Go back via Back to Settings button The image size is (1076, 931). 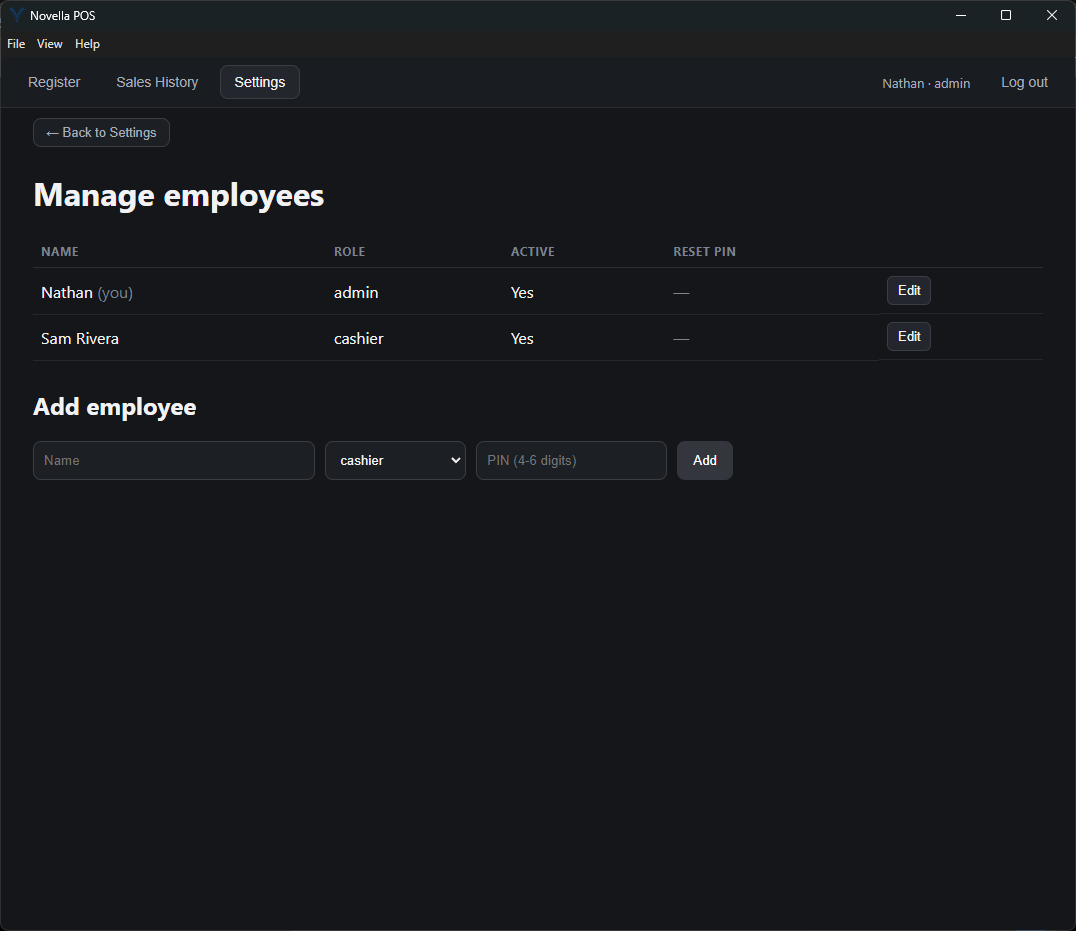point(102,132)
